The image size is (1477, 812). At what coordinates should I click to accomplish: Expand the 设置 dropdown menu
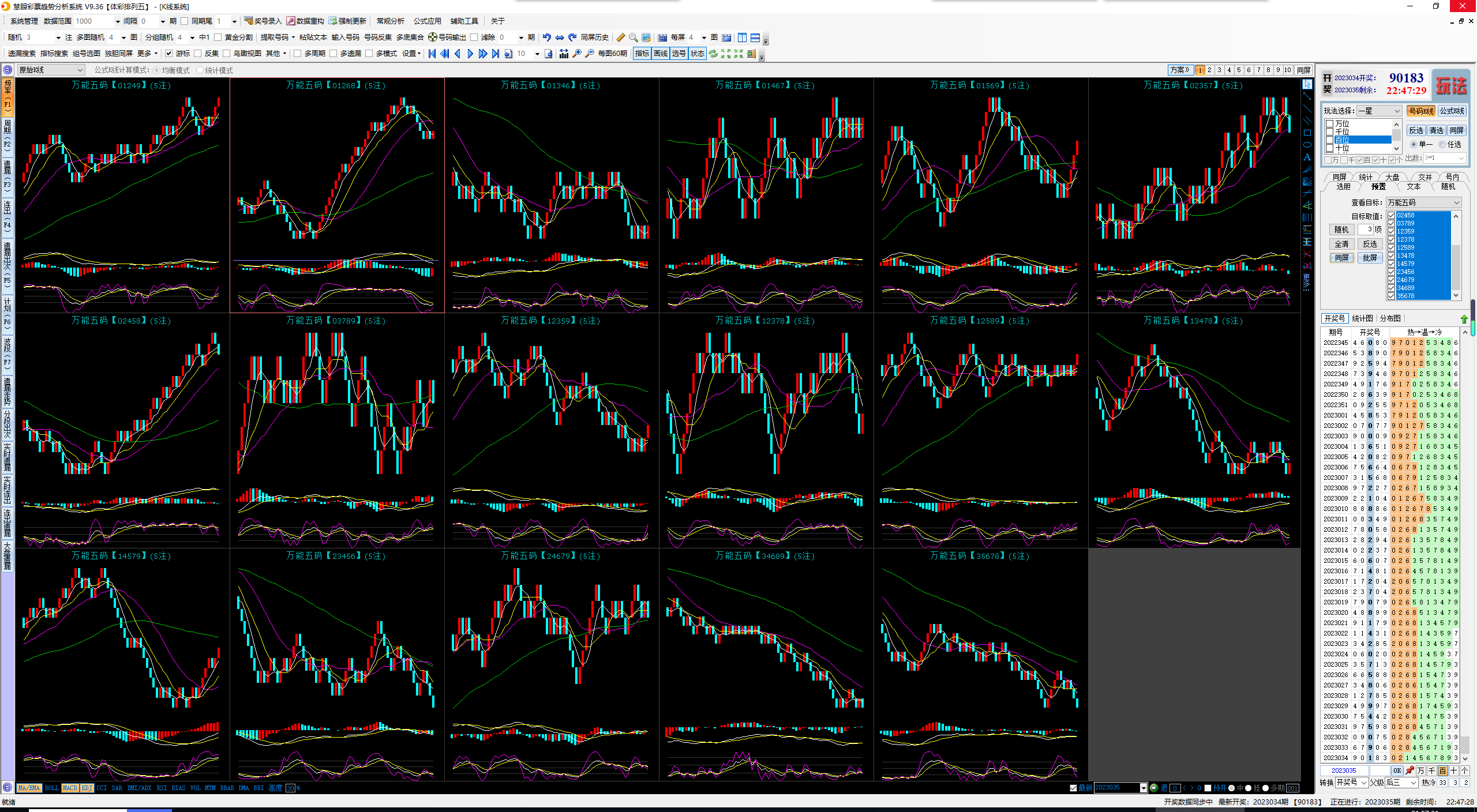[x=411, y=53]
